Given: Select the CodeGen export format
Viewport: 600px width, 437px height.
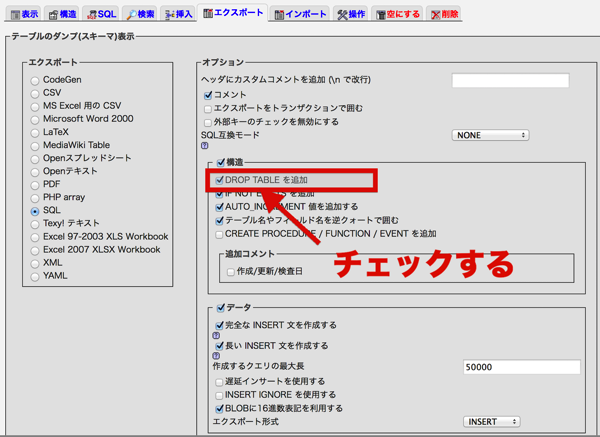Looking at the screenshot, I should tap(35, 80).
